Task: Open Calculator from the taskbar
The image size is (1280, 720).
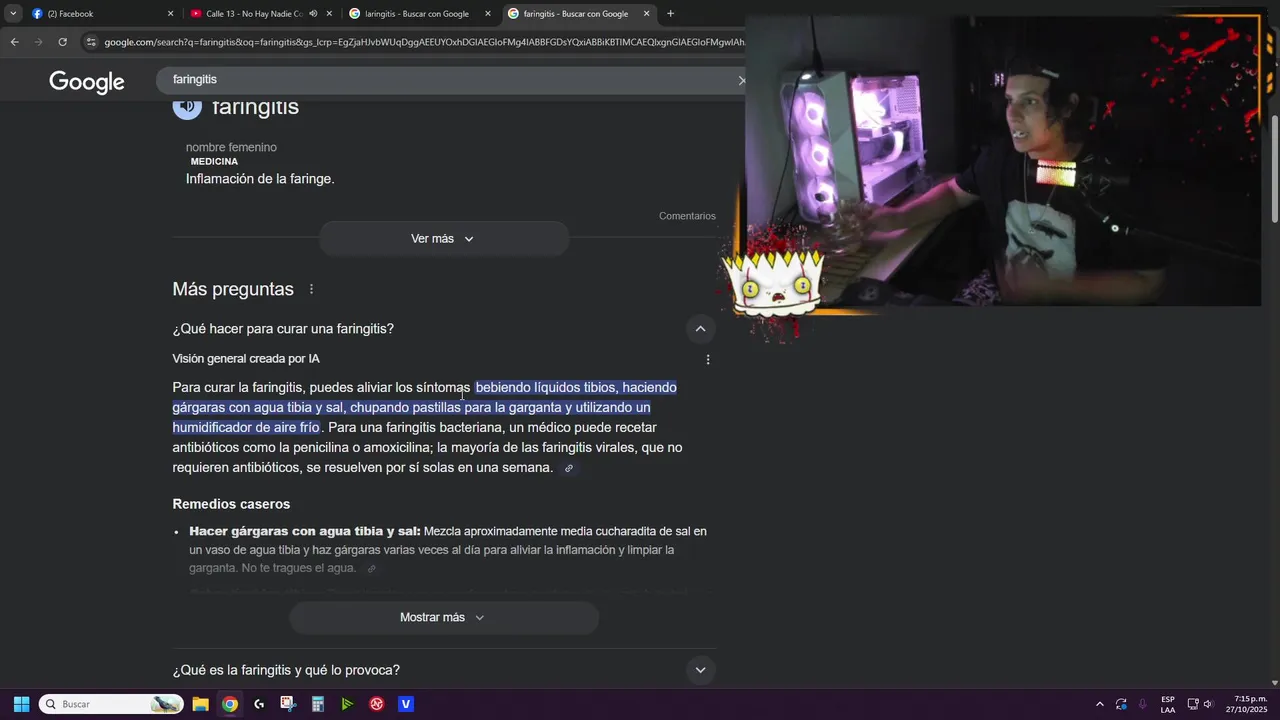Action: (x=318, y=704)
